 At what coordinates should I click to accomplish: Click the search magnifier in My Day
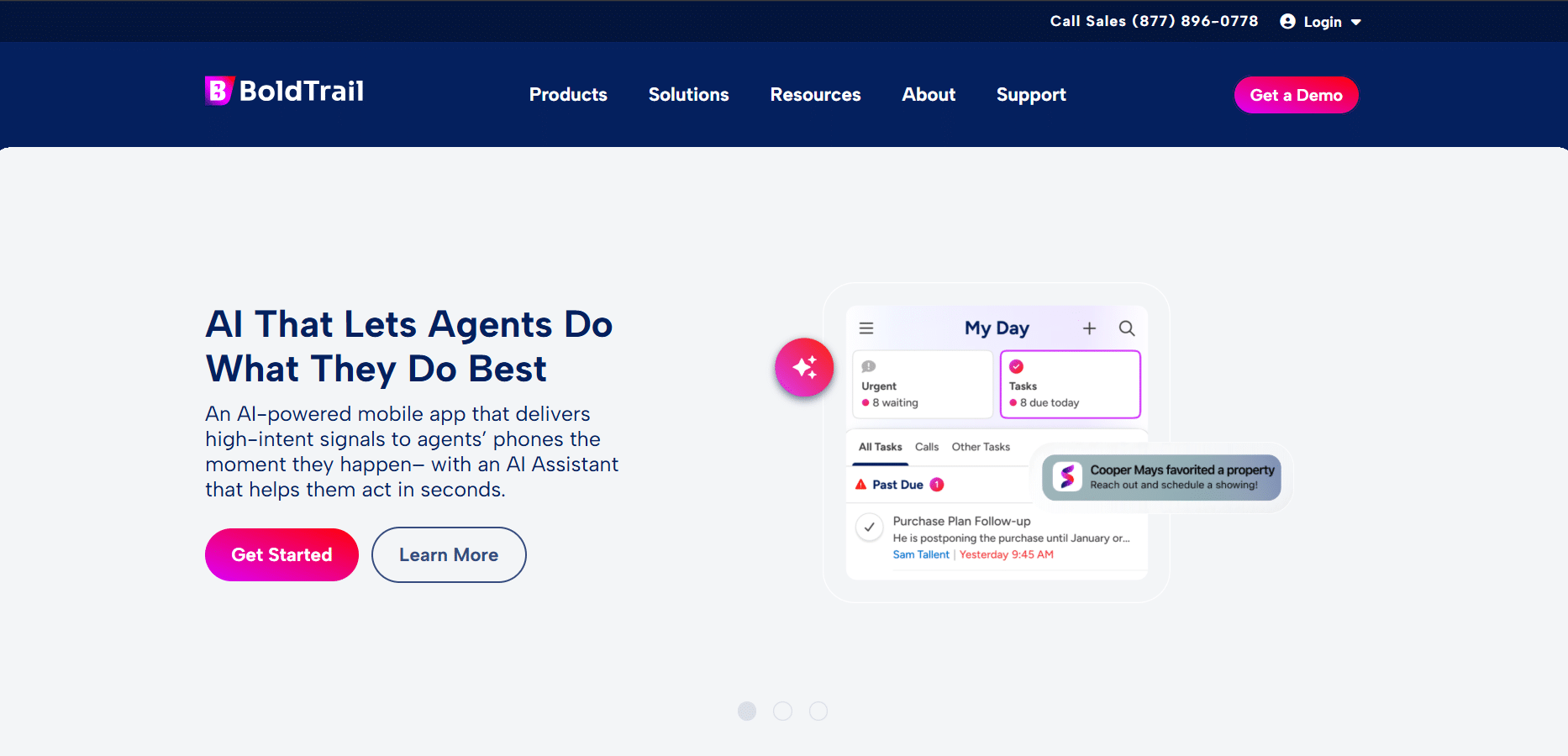click(x=1127, y=328)
